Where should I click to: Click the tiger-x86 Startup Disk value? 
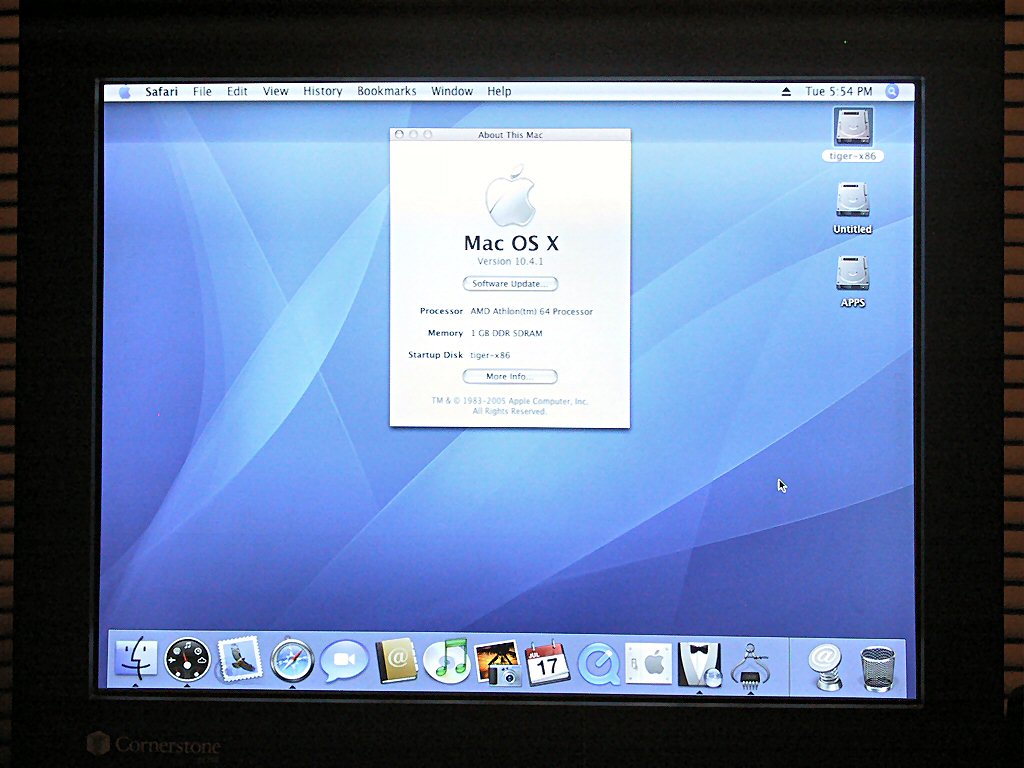490,355
